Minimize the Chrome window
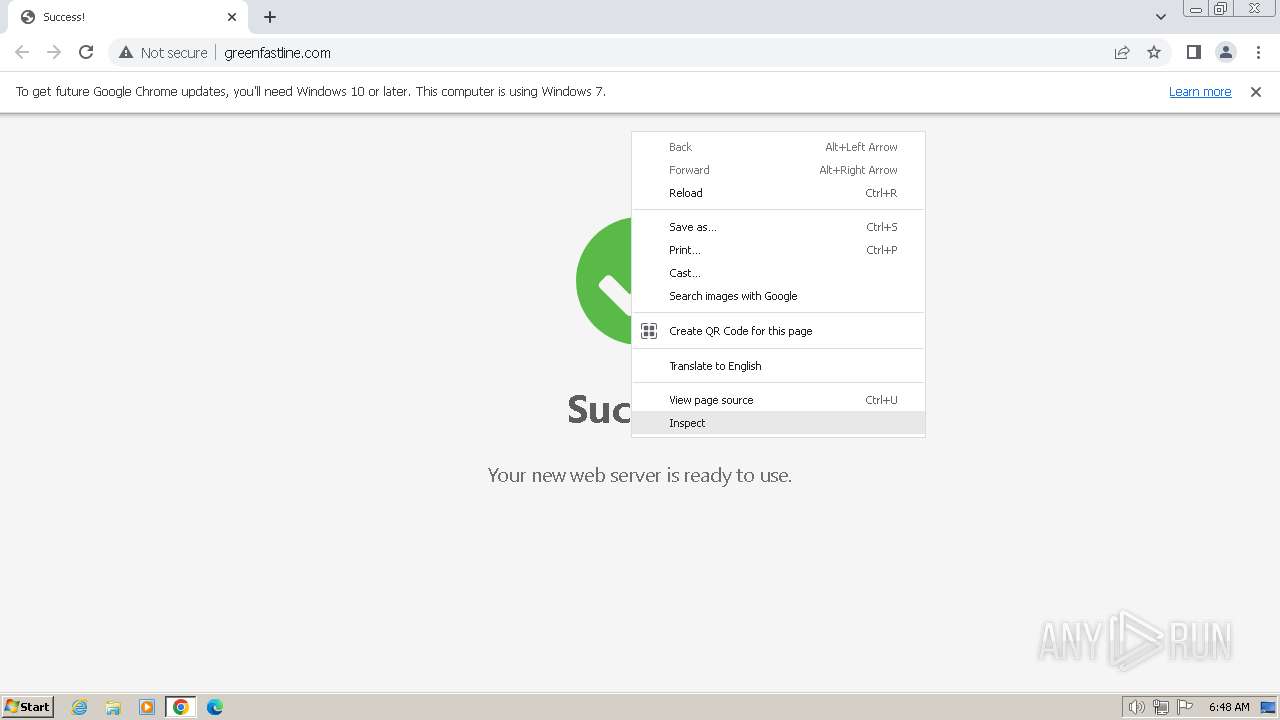The height and width of the screenshot is (720, 1280). tap(1196, 9)
